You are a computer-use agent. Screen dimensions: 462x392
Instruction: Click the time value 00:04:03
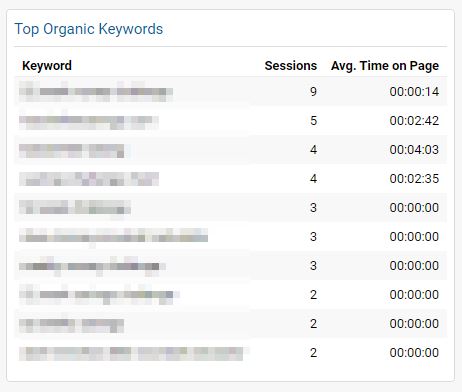pyautogui.click(x=414, y=149)
